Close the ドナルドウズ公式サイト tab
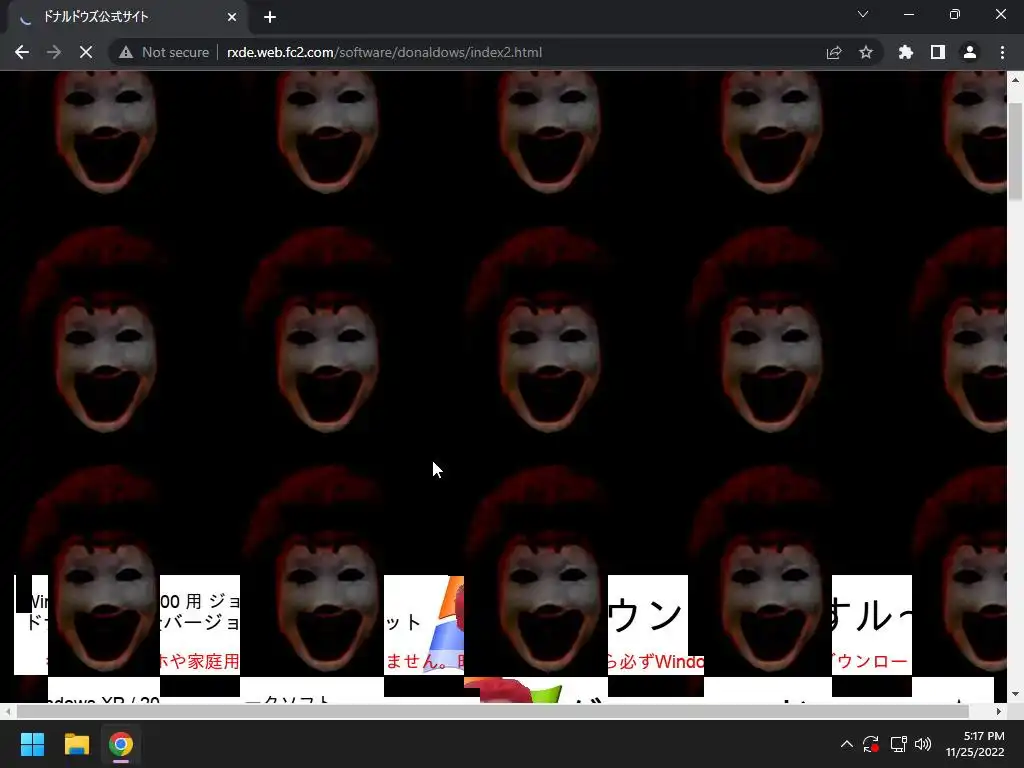The height and width of the screenshot is (768, 1024). (232, 17)
